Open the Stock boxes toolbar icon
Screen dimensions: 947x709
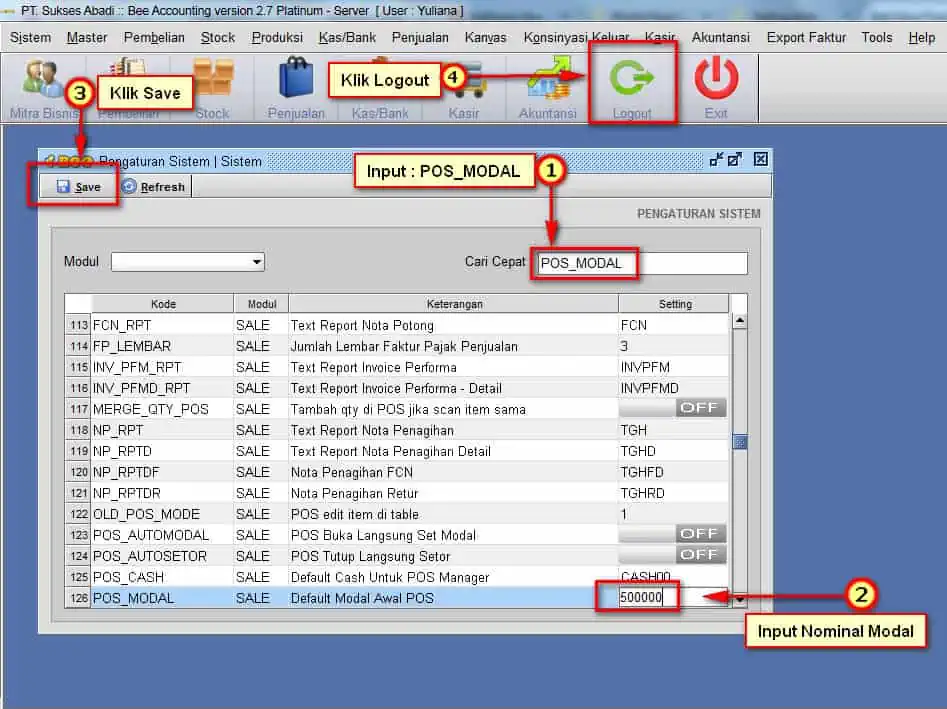pos(213,77)
